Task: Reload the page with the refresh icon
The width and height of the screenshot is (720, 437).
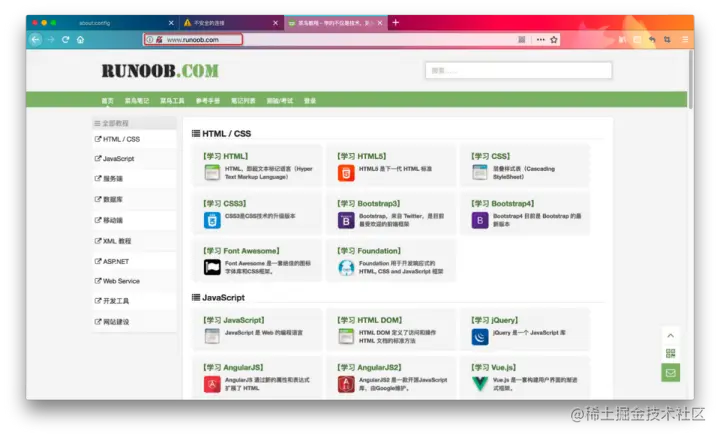Action: pyautogui.click(x=66, y=39)
